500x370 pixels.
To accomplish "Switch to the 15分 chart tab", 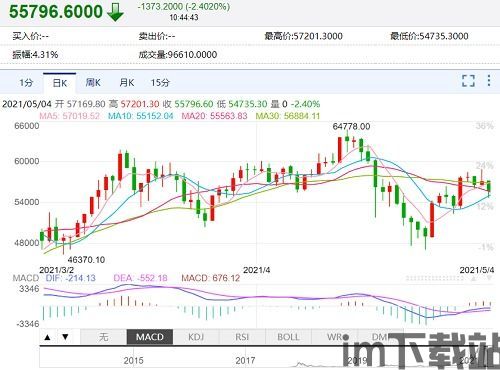I will (x=160, y=83).
